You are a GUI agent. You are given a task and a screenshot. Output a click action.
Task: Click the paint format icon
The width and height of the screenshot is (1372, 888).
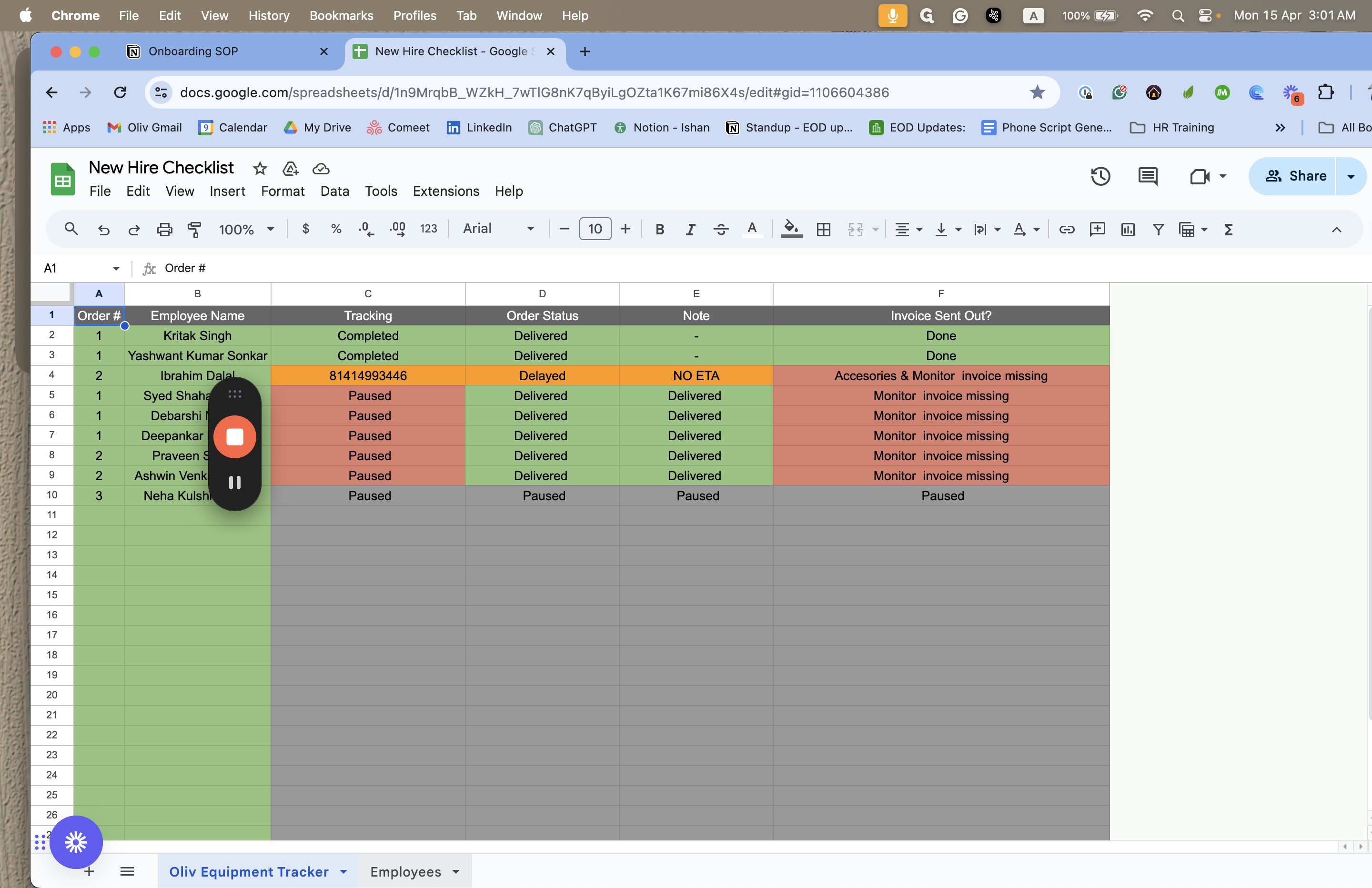pyautogui.click(x=194, y=230)
